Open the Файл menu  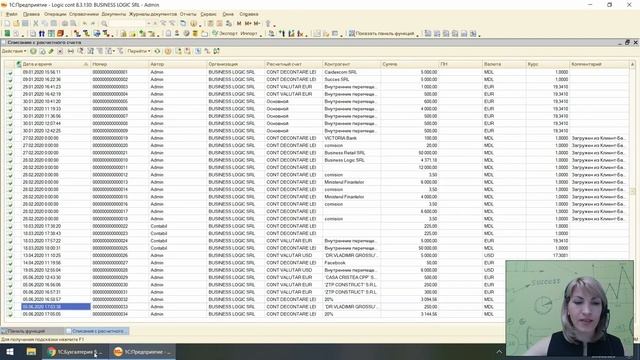[x=11, y=14]
